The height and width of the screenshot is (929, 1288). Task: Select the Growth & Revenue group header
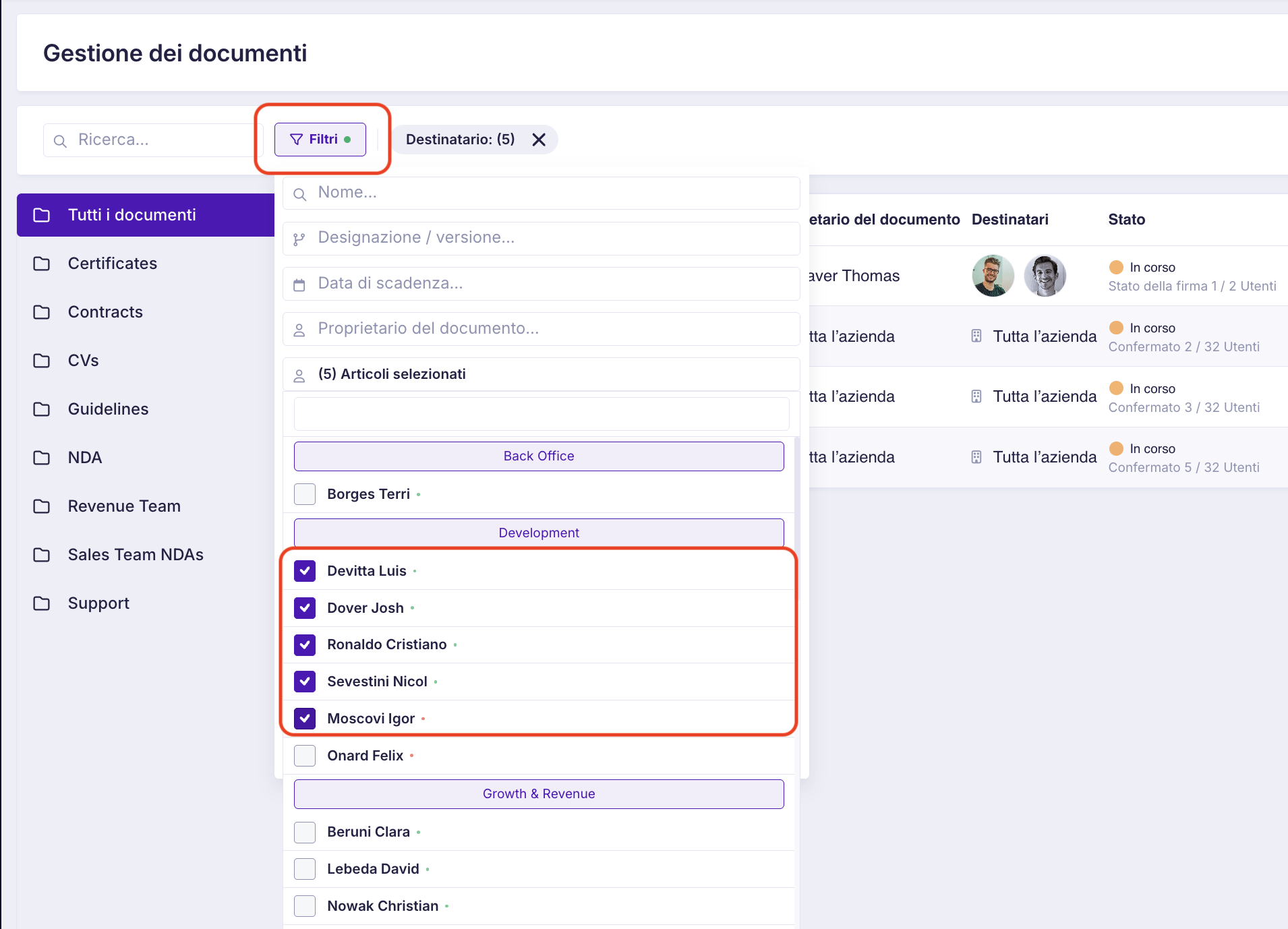click(538, 794)
